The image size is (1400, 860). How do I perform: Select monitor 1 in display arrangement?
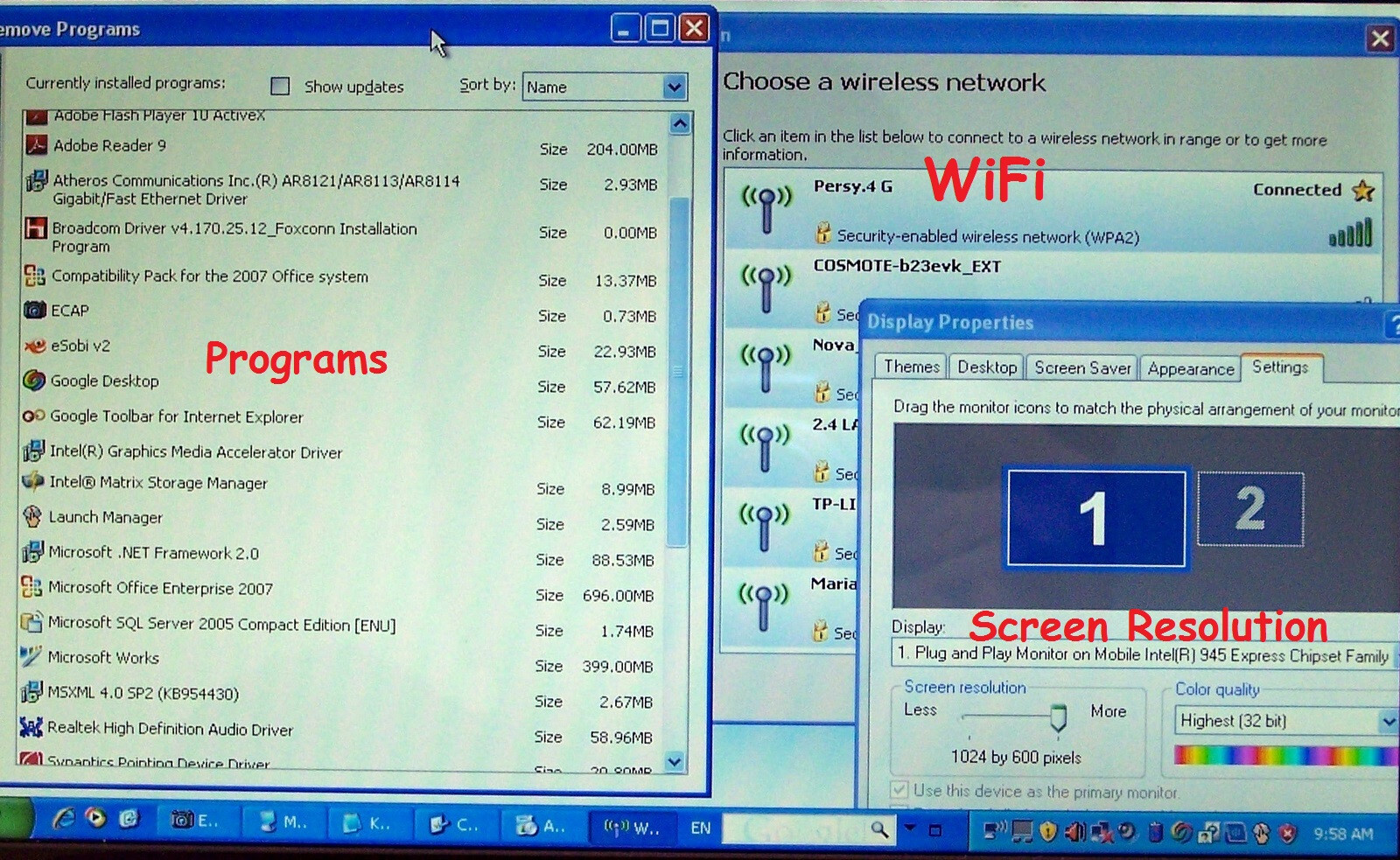click(1096, 517)
